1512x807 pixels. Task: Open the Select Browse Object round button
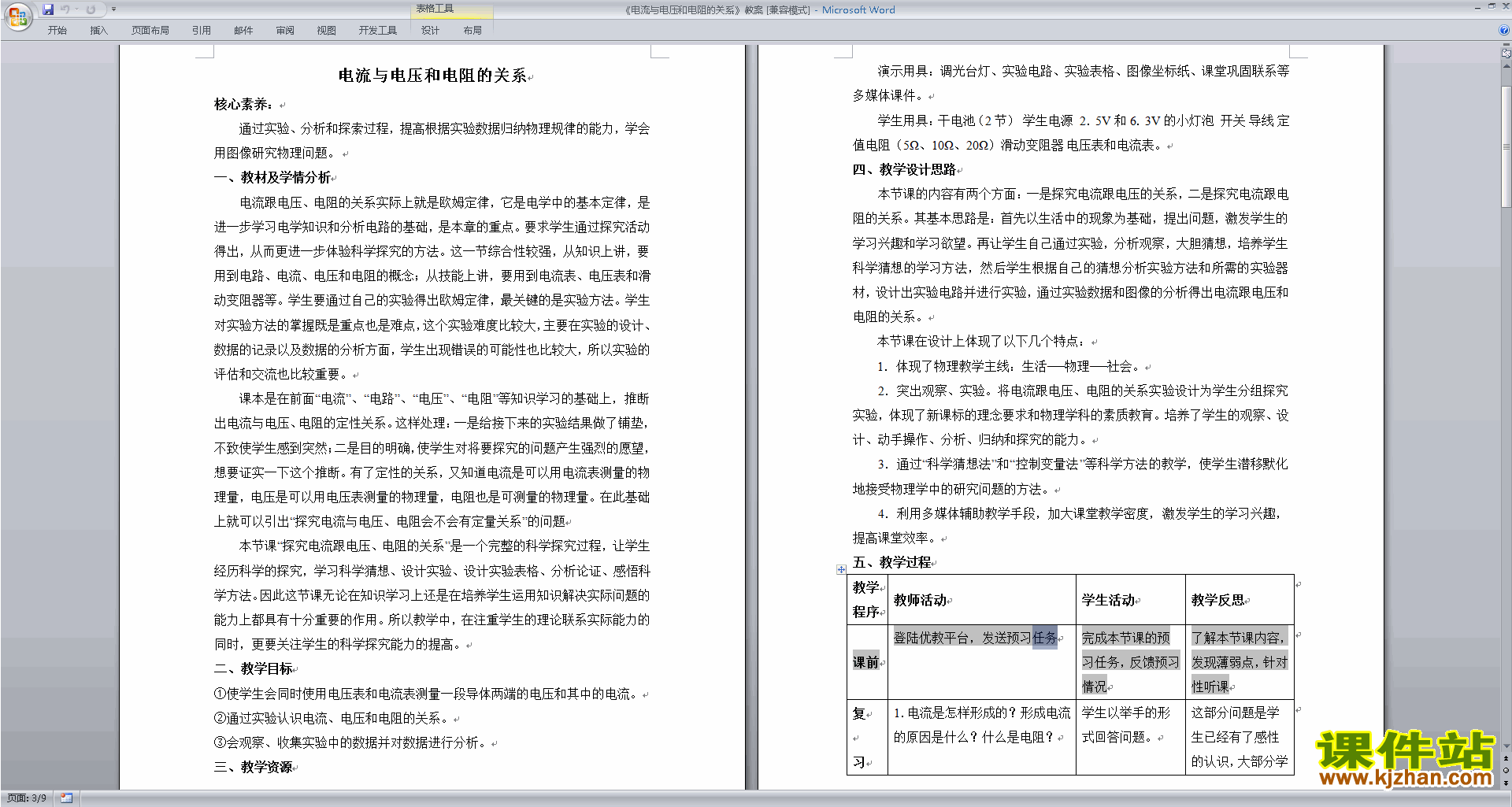tap(1506, 770)
